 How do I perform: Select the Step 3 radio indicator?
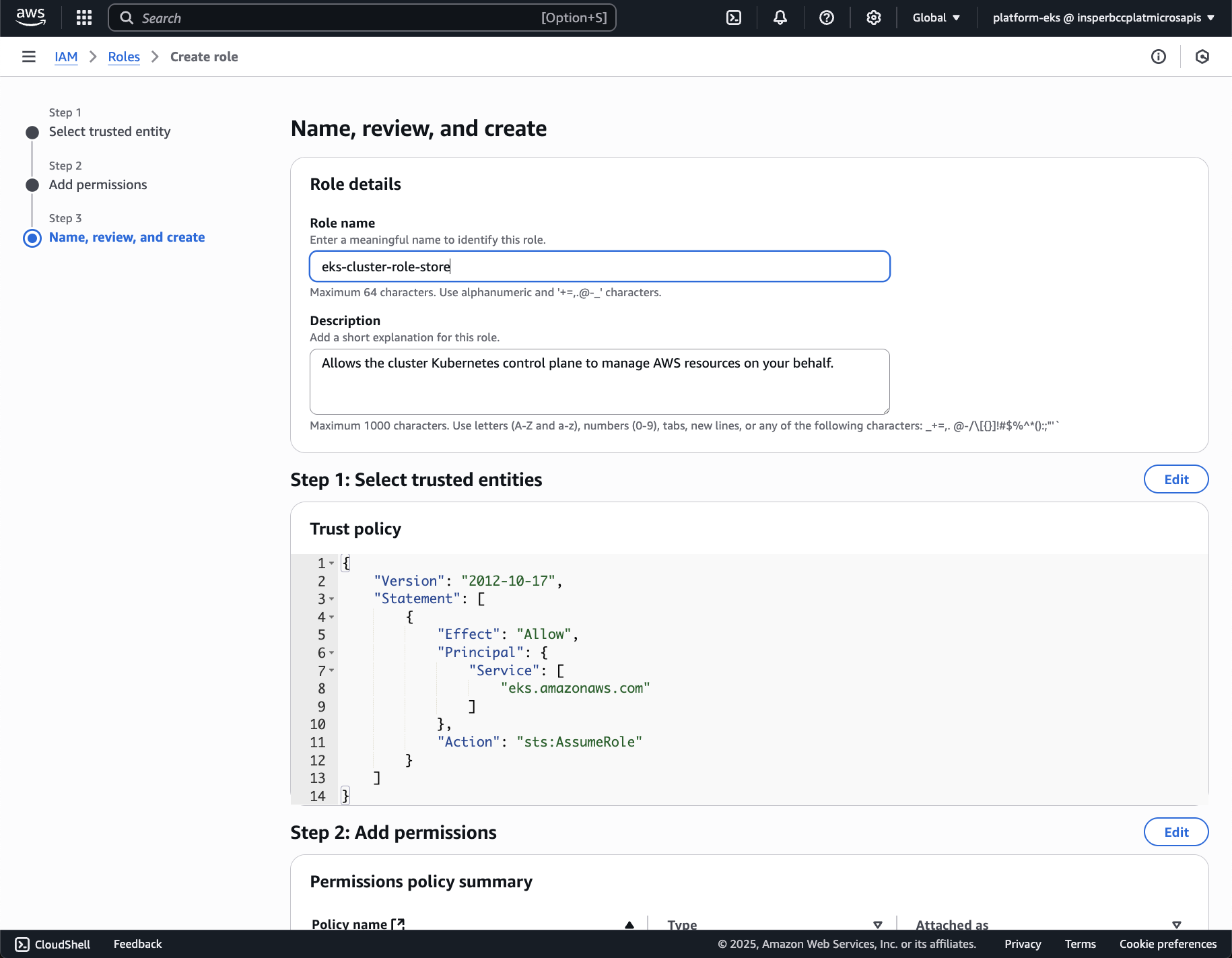tap(32, 238)
